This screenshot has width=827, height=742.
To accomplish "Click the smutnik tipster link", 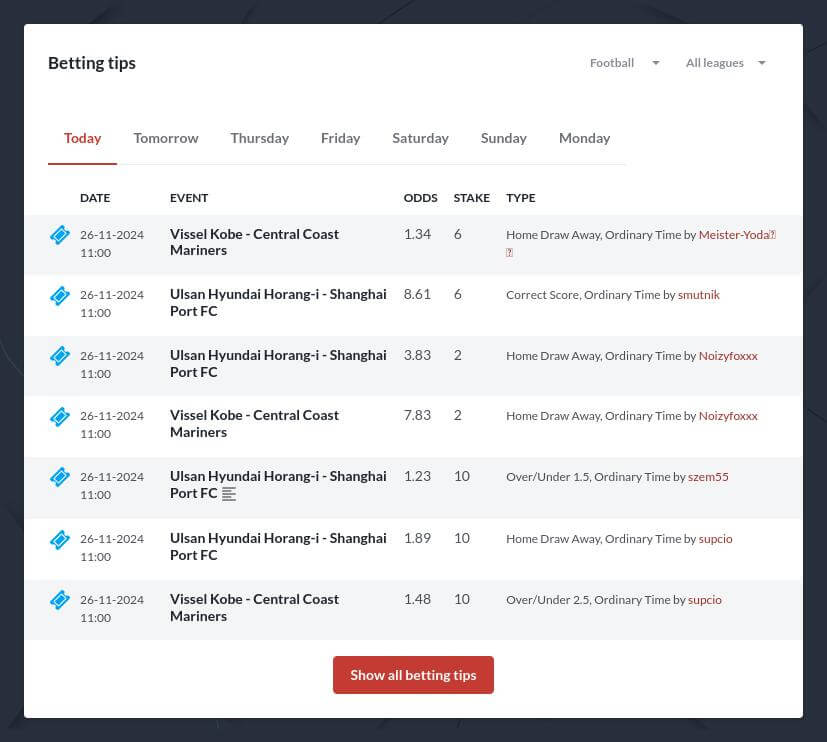I will (x=698, y=294).
